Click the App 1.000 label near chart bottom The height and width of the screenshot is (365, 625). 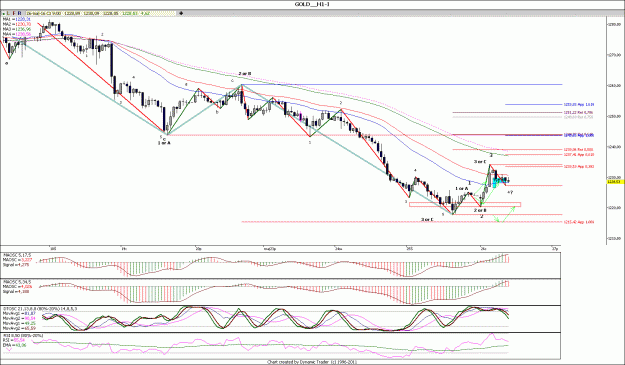pos(579,222)
